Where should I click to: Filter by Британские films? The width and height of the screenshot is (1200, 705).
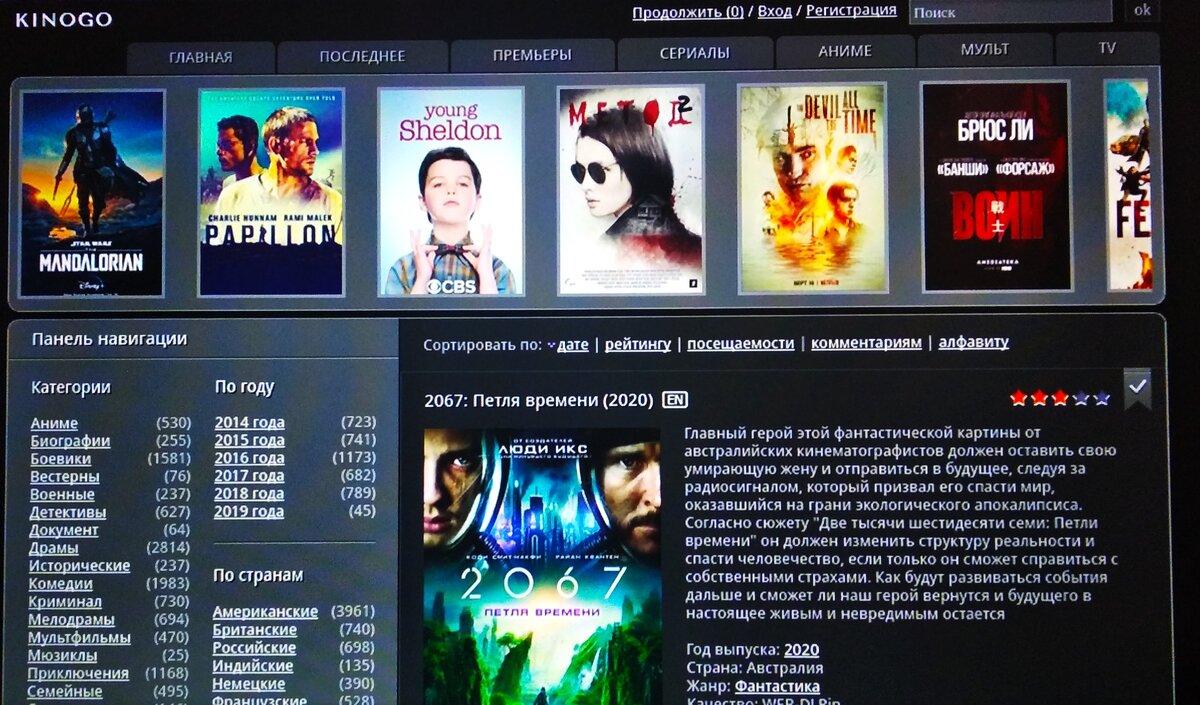click(255, 630)
